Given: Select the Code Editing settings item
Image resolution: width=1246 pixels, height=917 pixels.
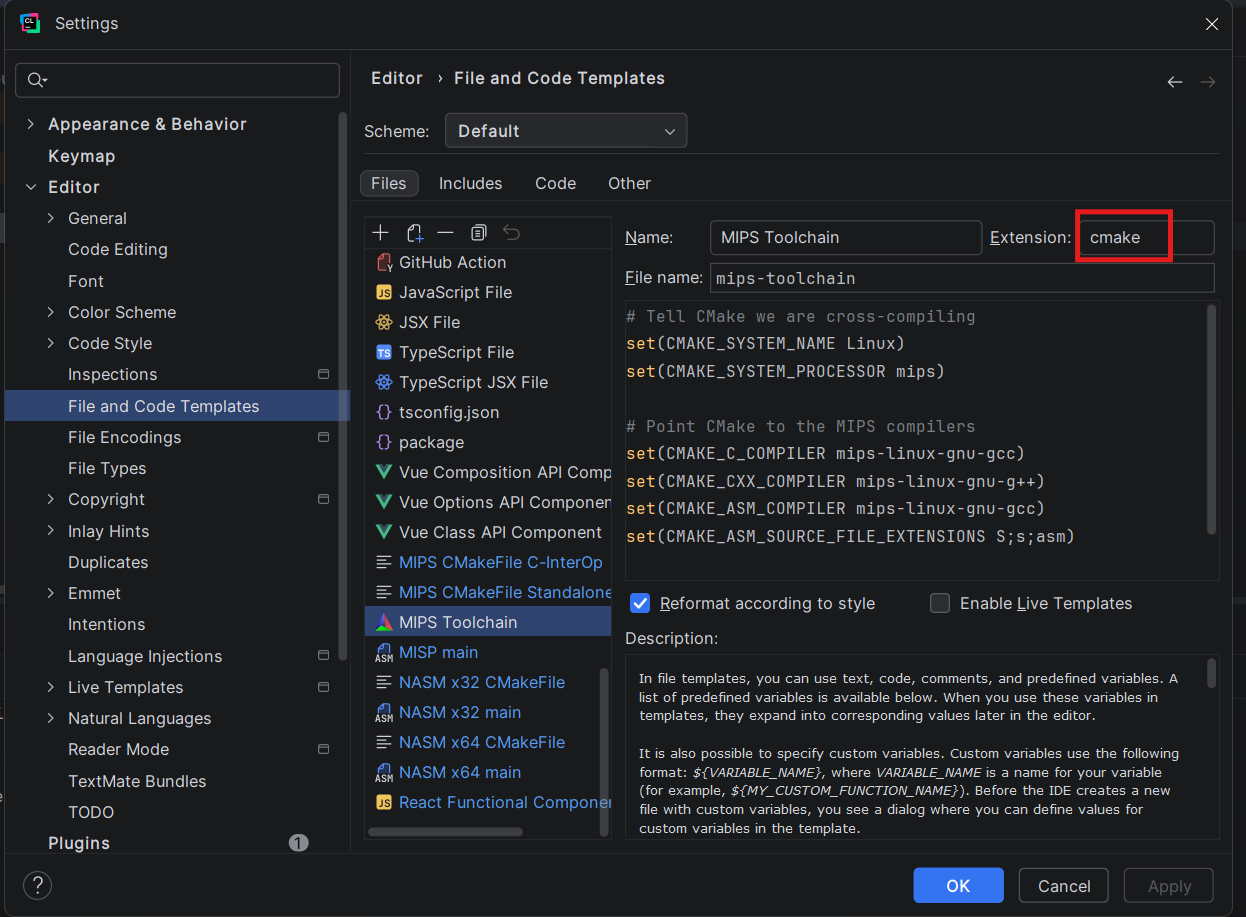Looking at the screenshot, I should click(x=118, y=249).
